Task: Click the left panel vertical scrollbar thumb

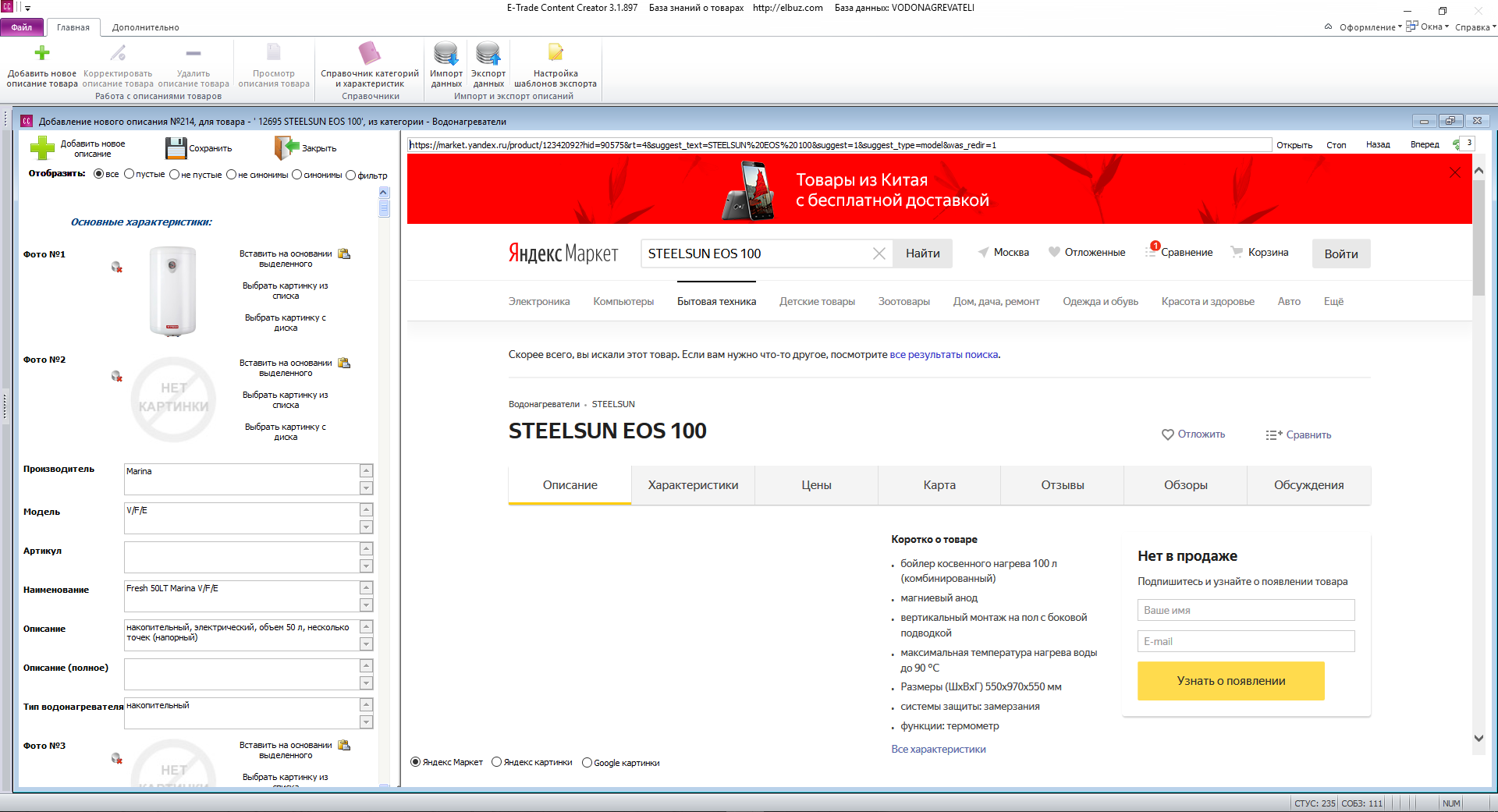Action: point(383,207)
